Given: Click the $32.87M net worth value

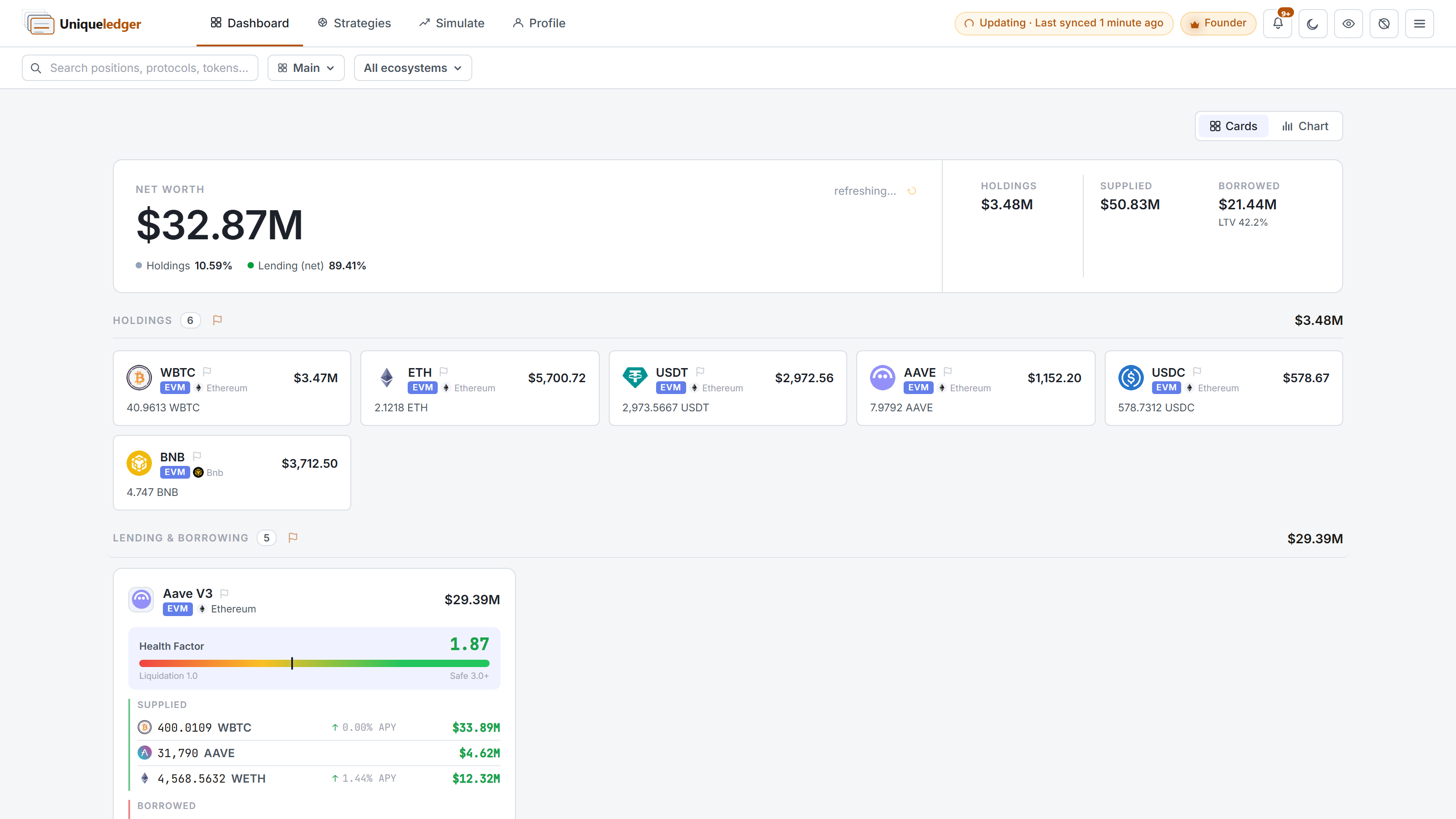Looking at the screenshot, I should (x=219, y=225).
